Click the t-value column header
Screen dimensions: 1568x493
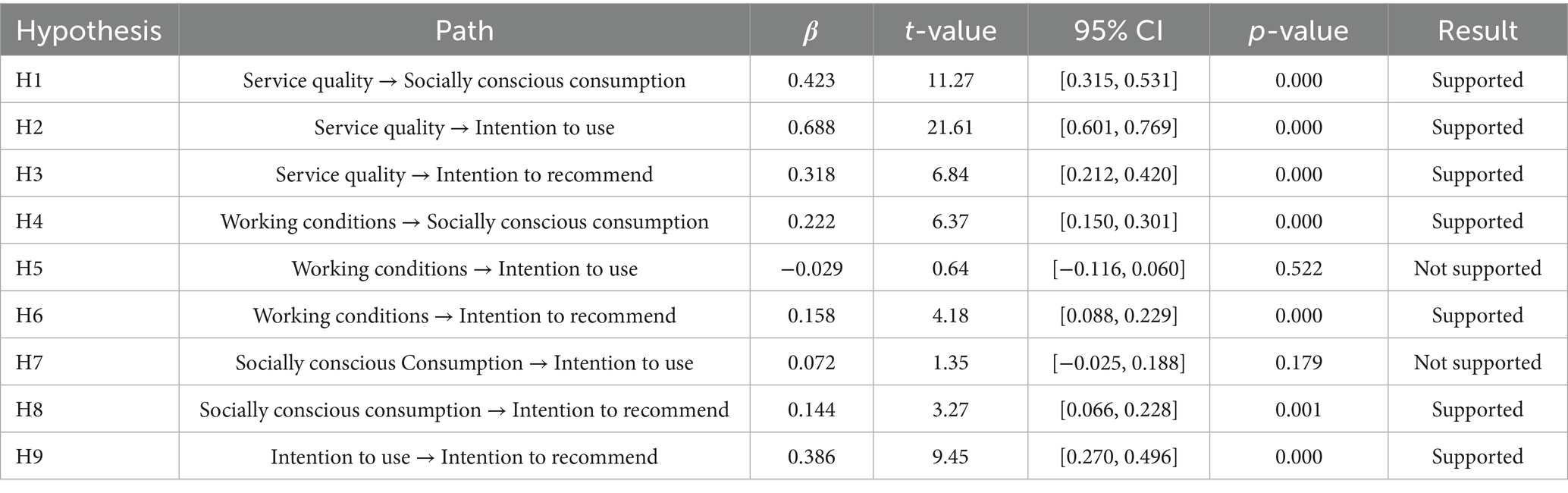pos(950,30)
